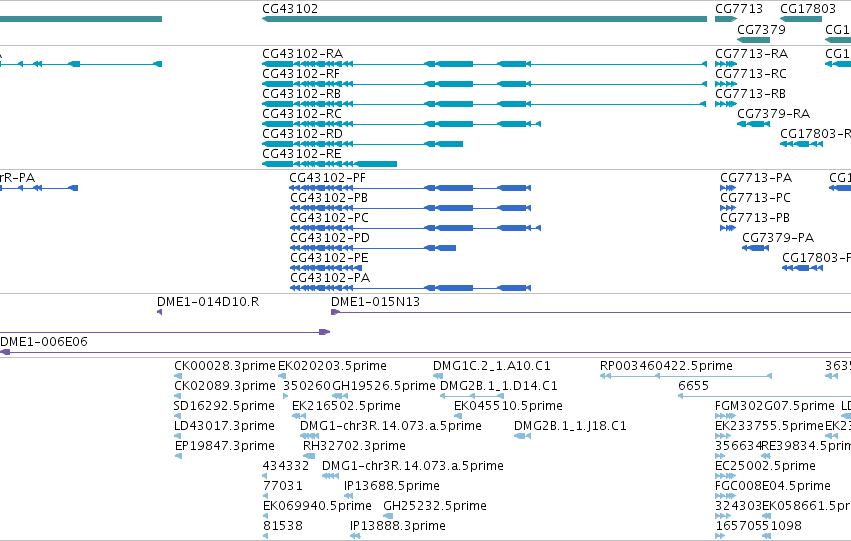This screenshot has height=541, width=851.
Task: Select transcript CG43102-RF
Action: (301, 74)
